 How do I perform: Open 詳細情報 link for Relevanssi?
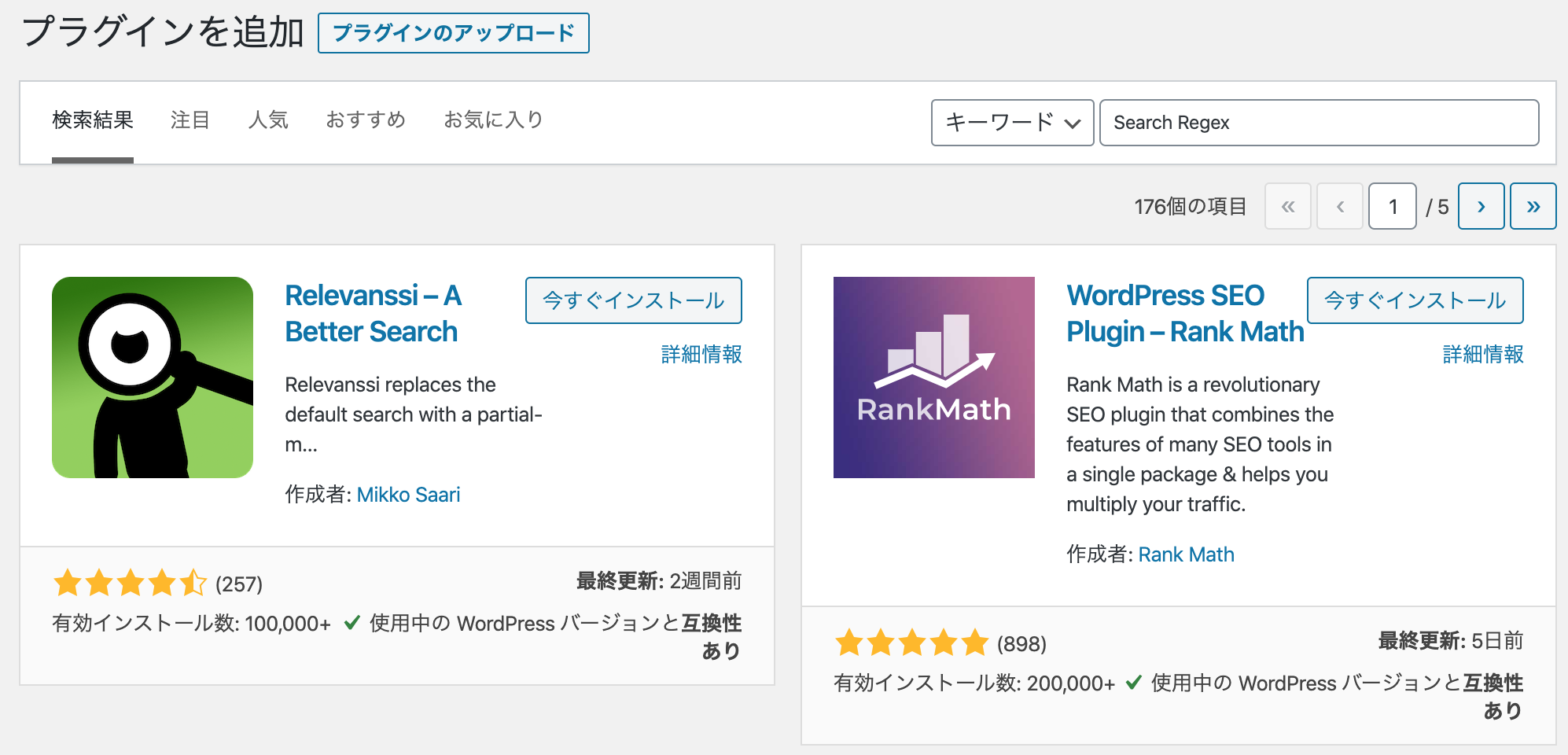point(701,355)
